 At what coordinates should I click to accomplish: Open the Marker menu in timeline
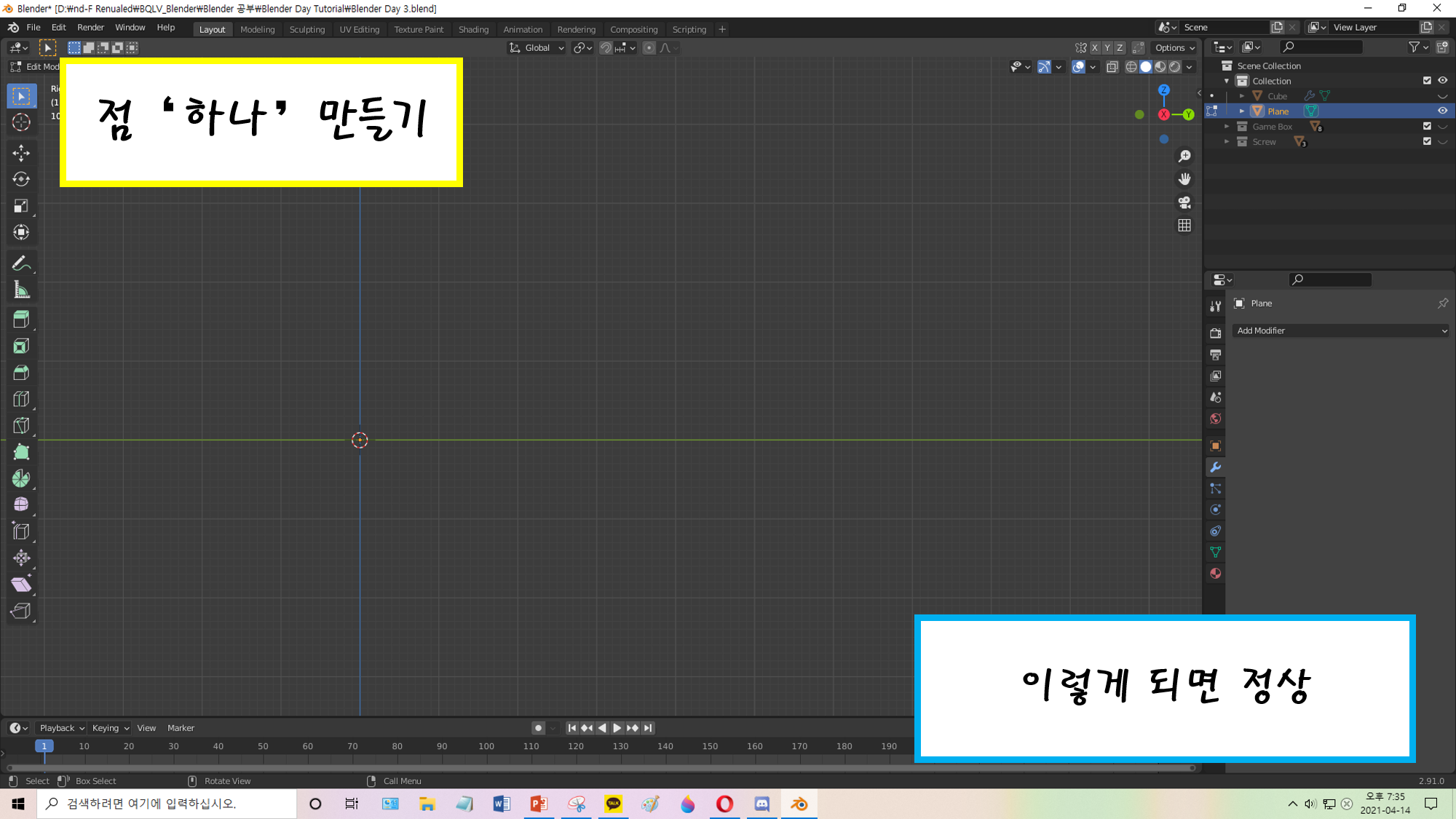(181, 728)
